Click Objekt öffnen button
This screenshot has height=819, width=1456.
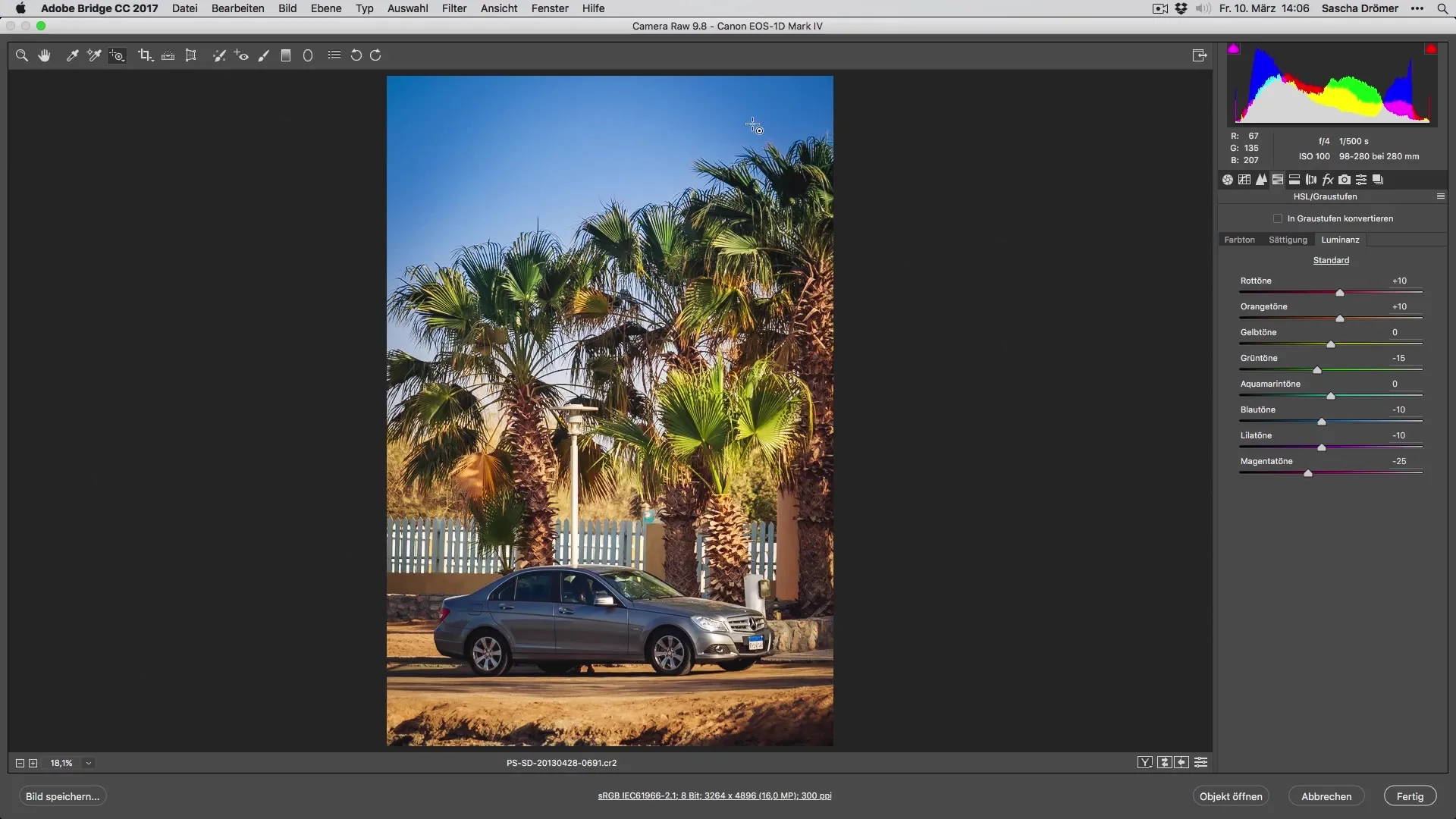[x=1231, y=796]
